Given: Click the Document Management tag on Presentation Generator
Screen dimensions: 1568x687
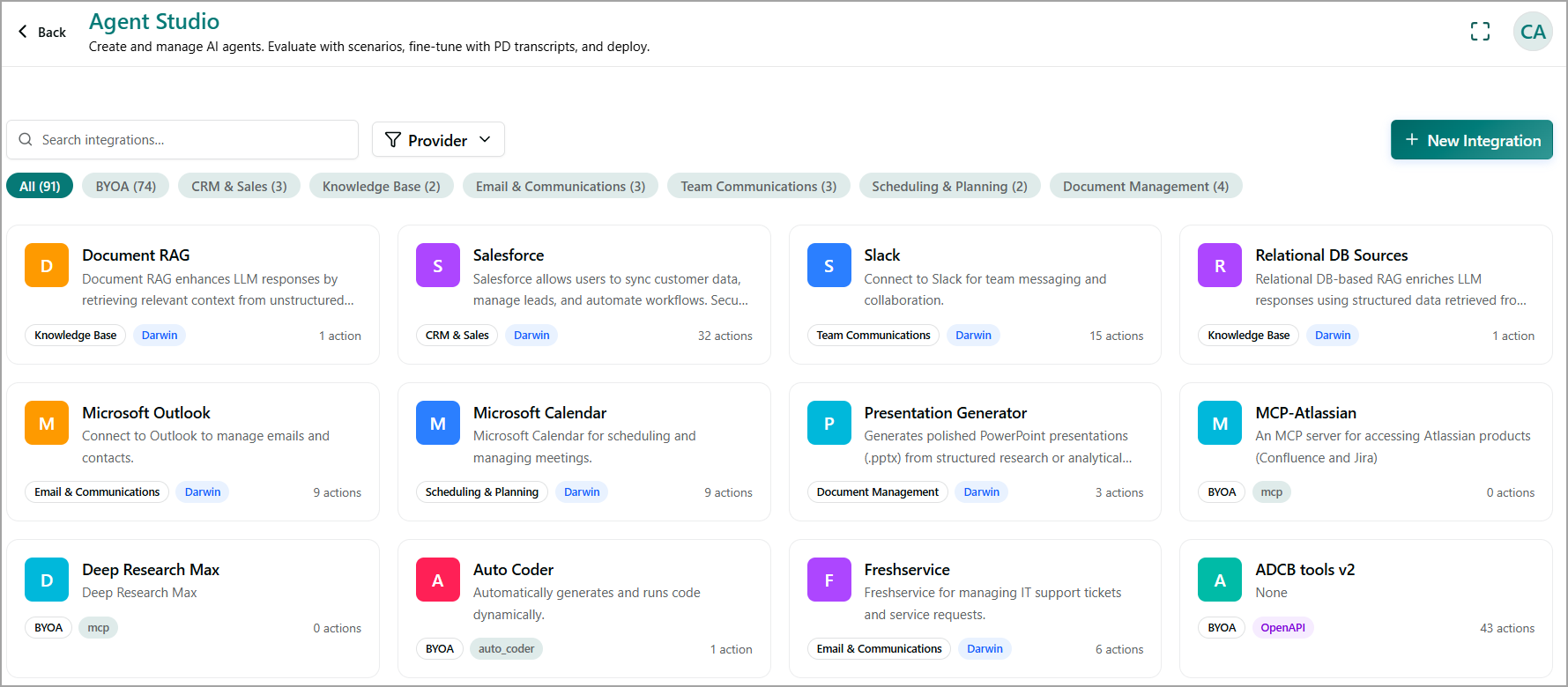Looking at the screenshot, I should (878, 492).
